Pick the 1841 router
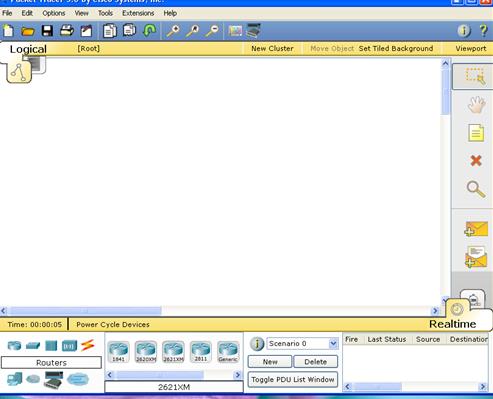The width and height of the screenshot is (493, 399). coord(119,352)
